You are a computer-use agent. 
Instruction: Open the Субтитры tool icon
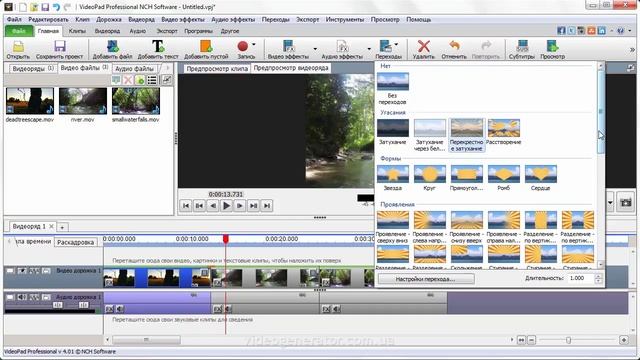coord(522,46)
